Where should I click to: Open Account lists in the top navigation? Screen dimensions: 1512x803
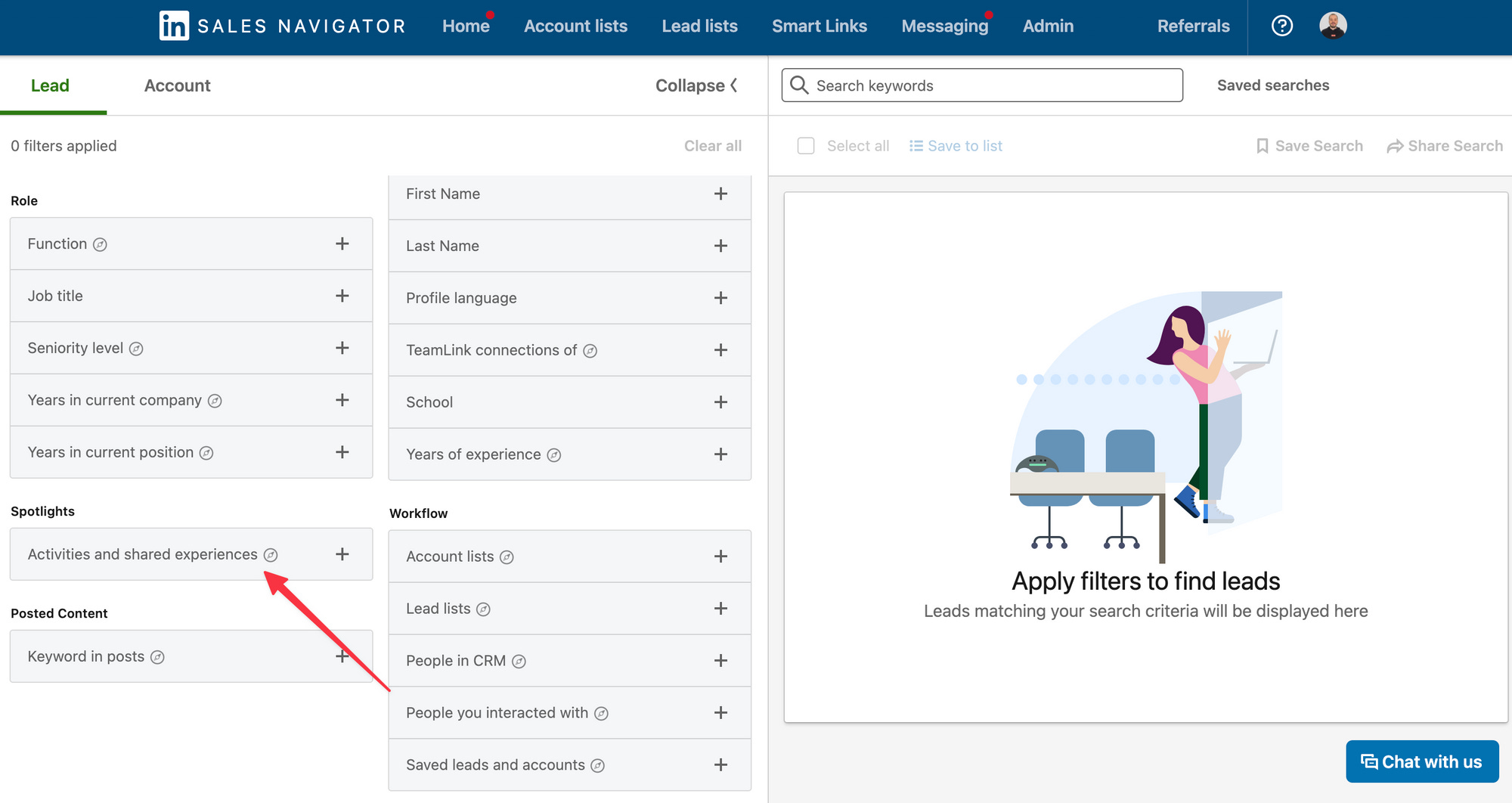click(x=575, y=26)
